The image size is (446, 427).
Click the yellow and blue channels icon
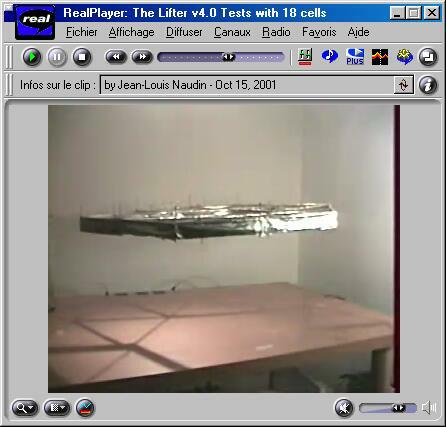405,57
